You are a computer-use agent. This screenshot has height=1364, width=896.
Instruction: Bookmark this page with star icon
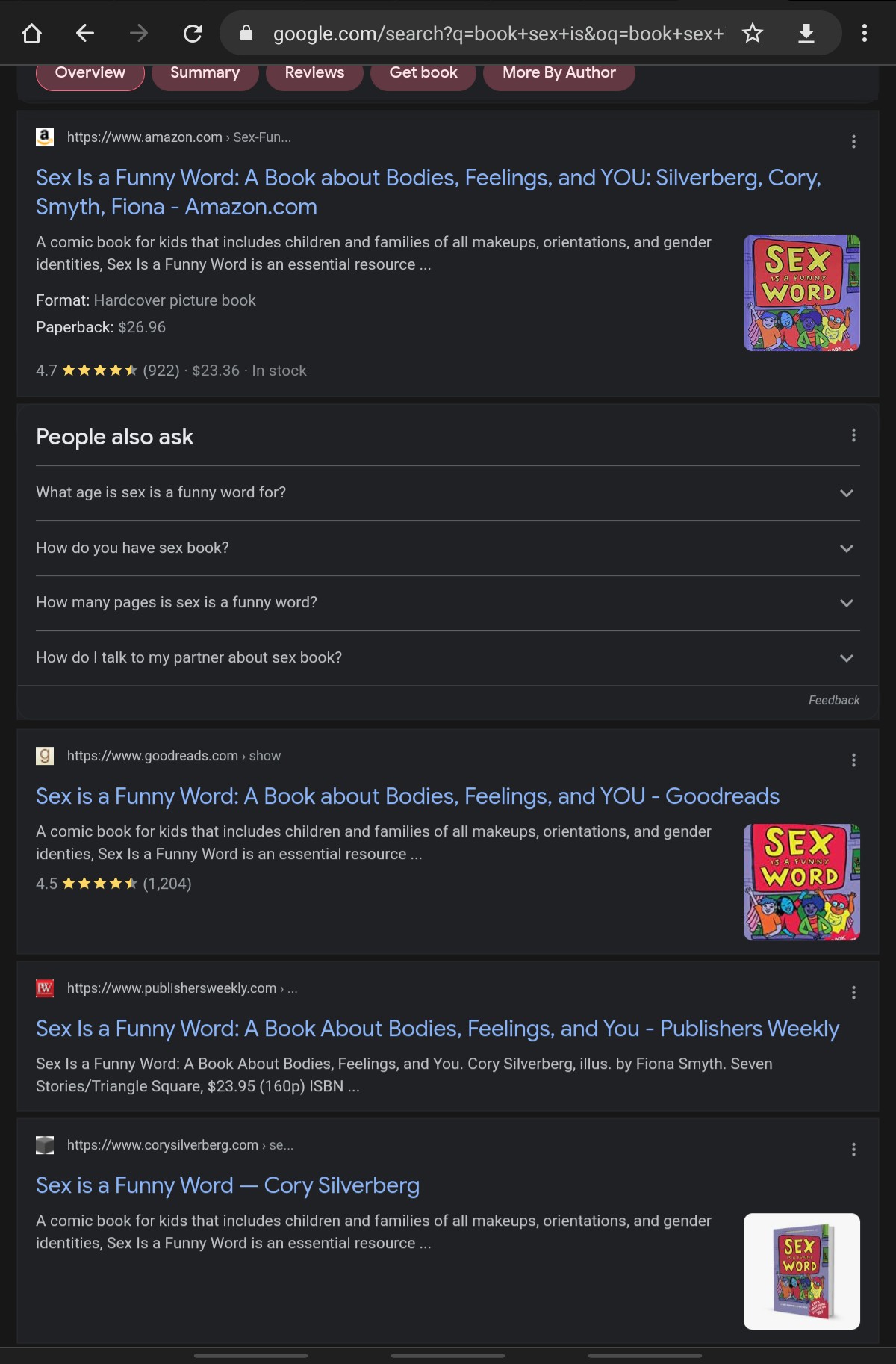(x=753, y=34)
